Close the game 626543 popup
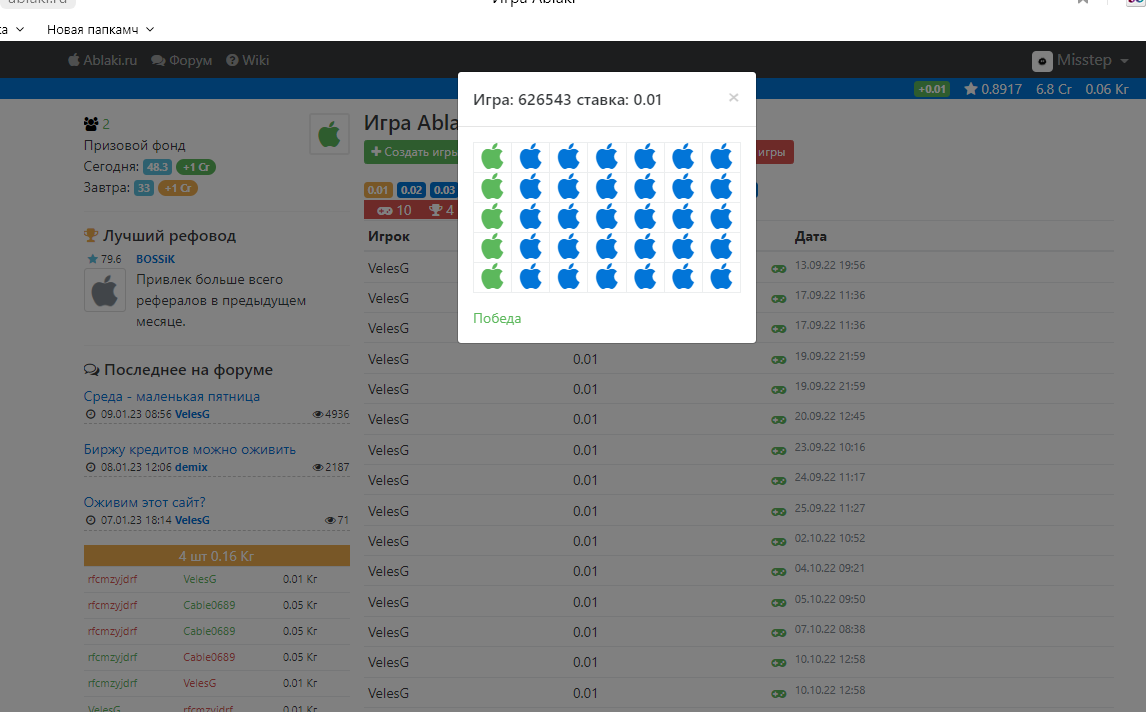1146x712 pixels. [x=733, y=98]
